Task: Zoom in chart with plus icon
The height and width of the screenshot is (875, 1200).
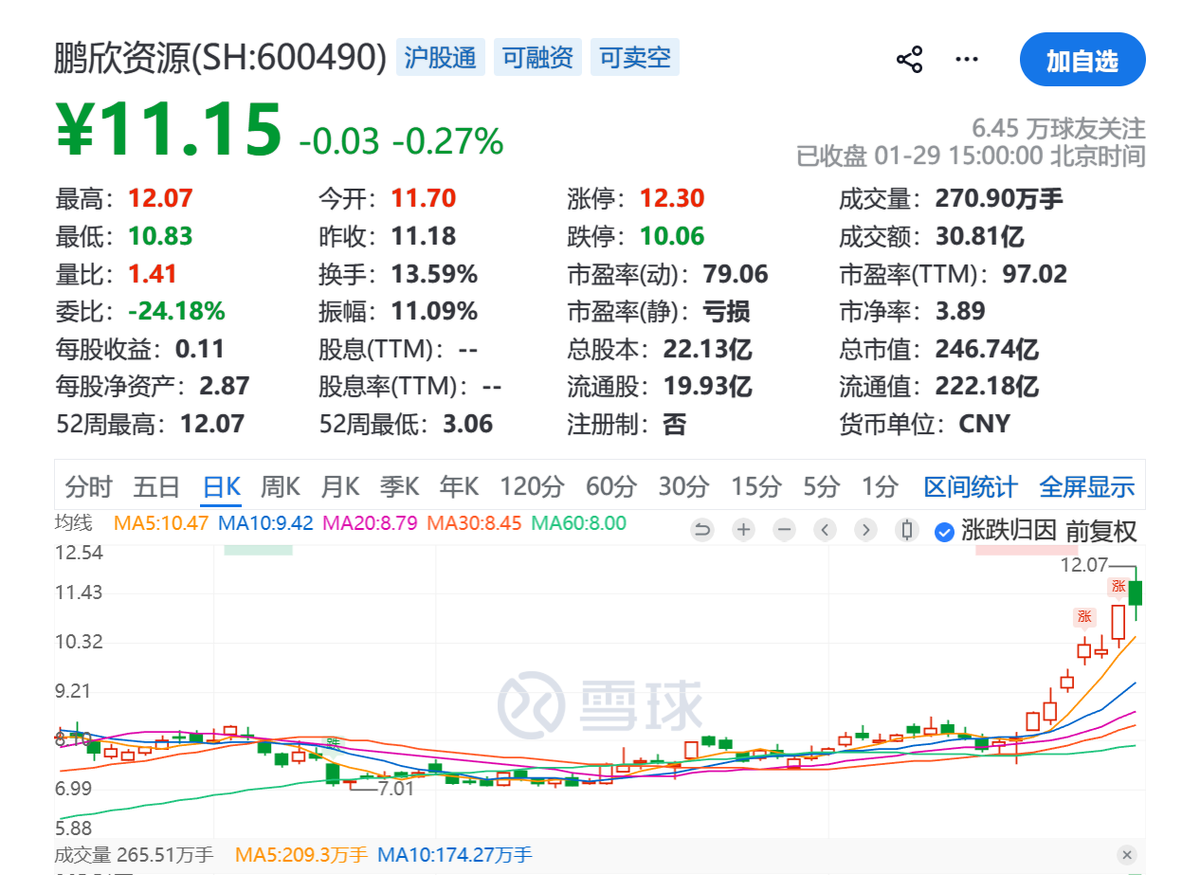Action: tap(743, 530)
